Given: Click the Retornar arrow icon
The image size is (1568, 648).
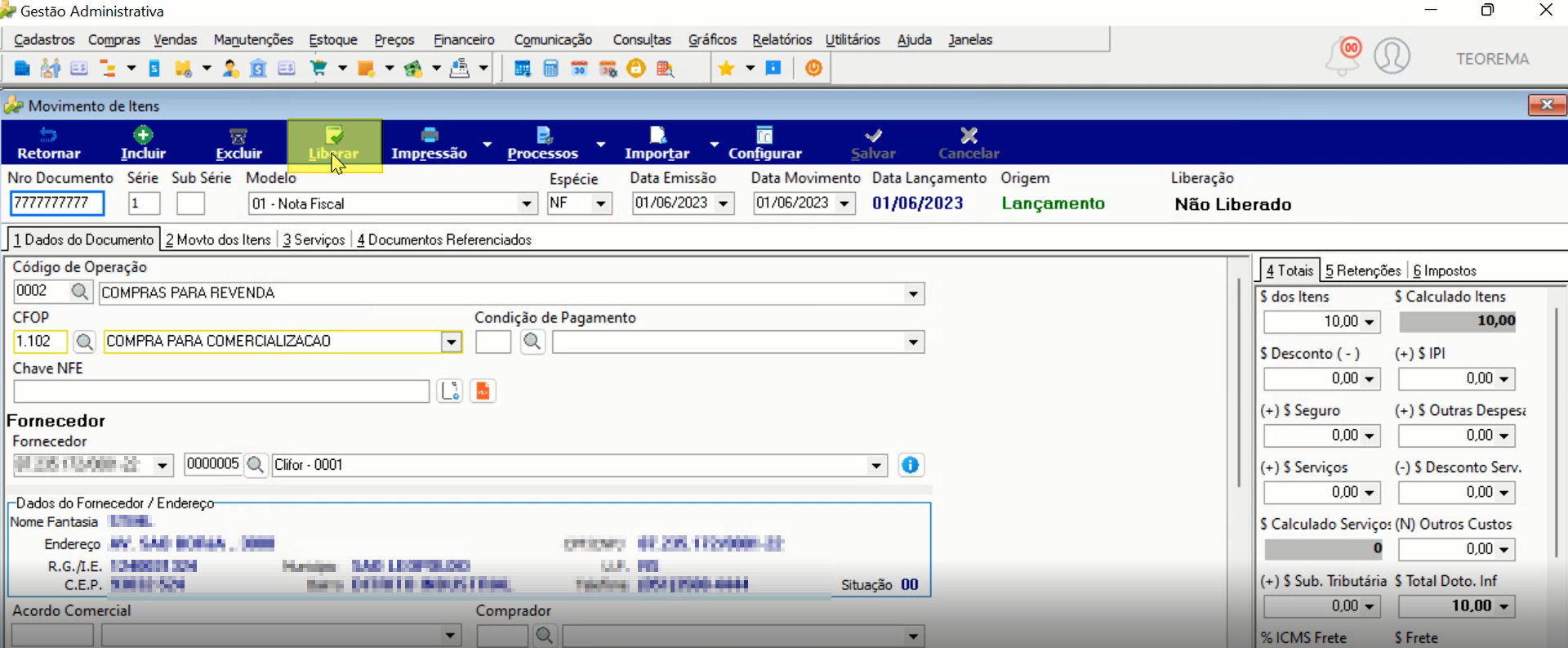Looking at the screenshot, I should pos(48,135).
